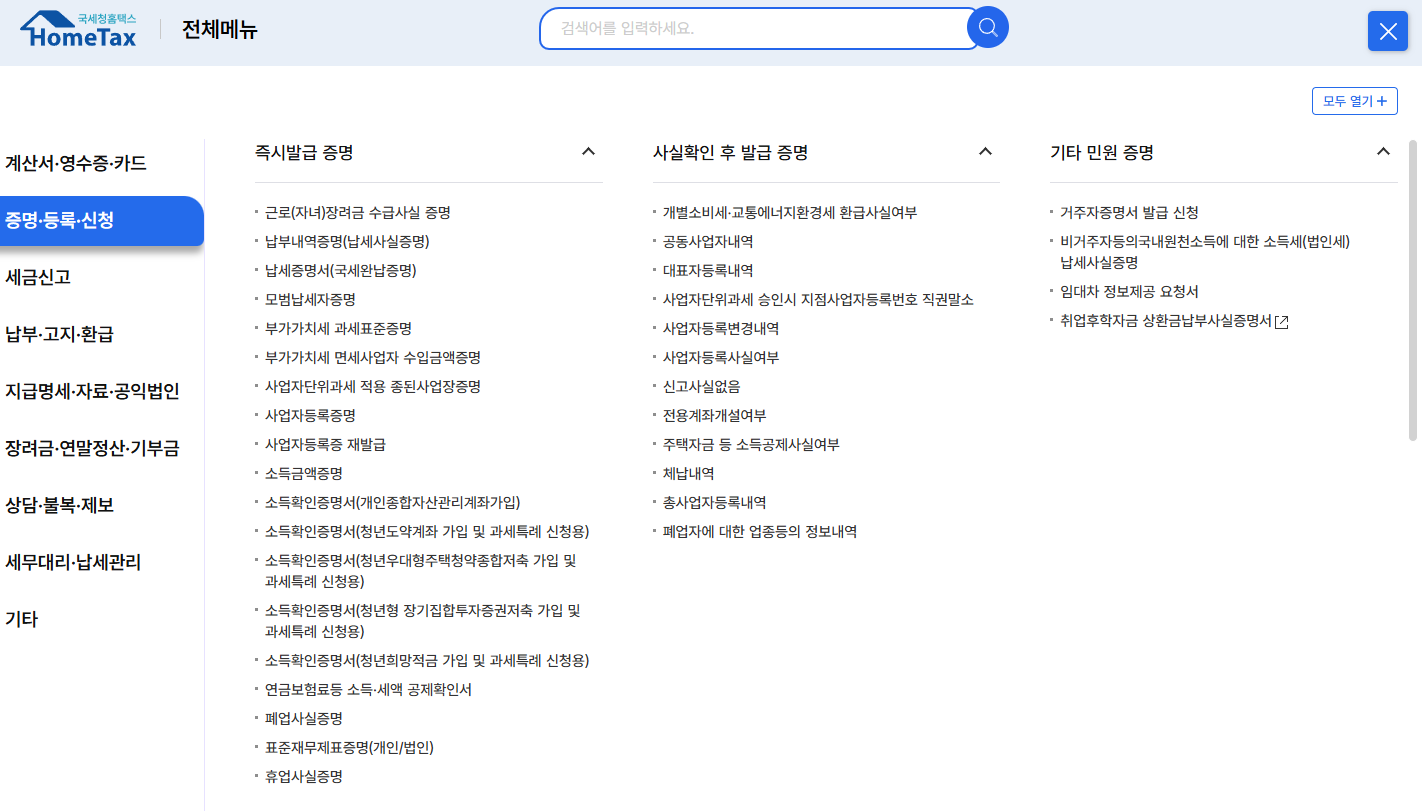Open 부가가치세 과세표준증명 link
Image resolution: width=1422 pixels, height=811 pixels.
click(x=338, y=329)
